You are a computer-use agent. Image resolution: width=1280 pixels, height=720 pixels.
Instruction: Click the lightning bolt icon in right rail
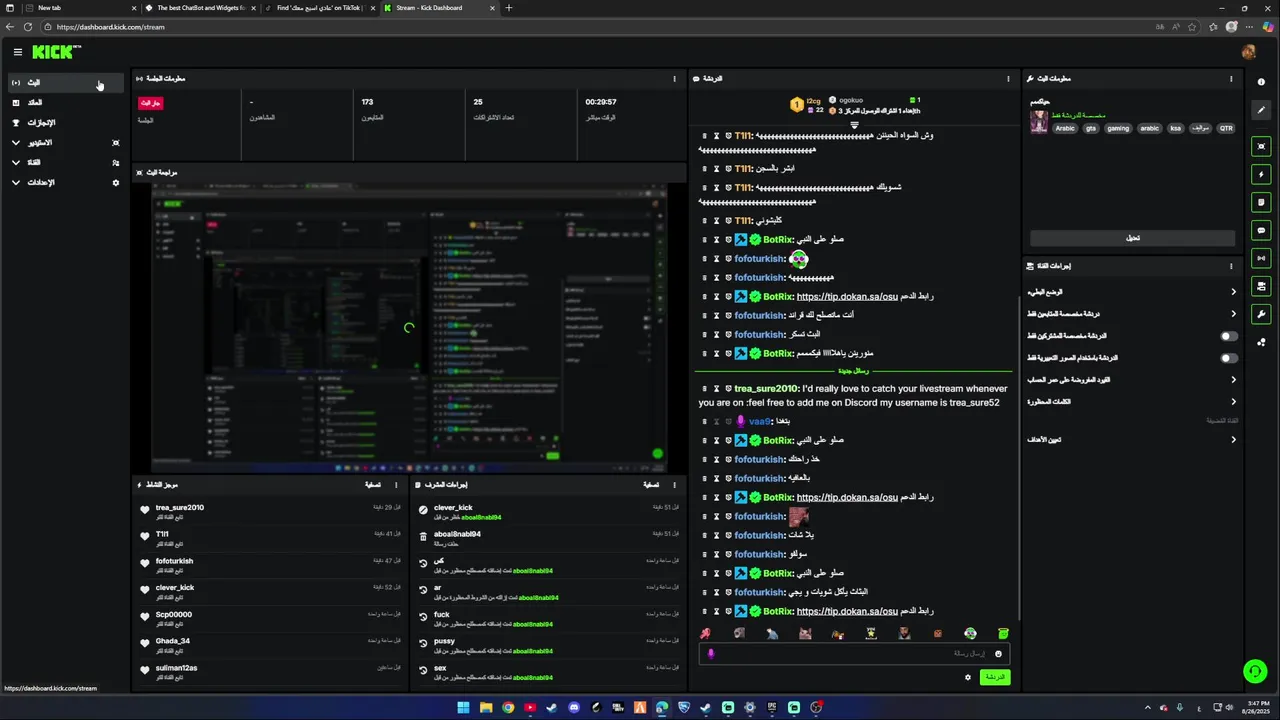1261,174
